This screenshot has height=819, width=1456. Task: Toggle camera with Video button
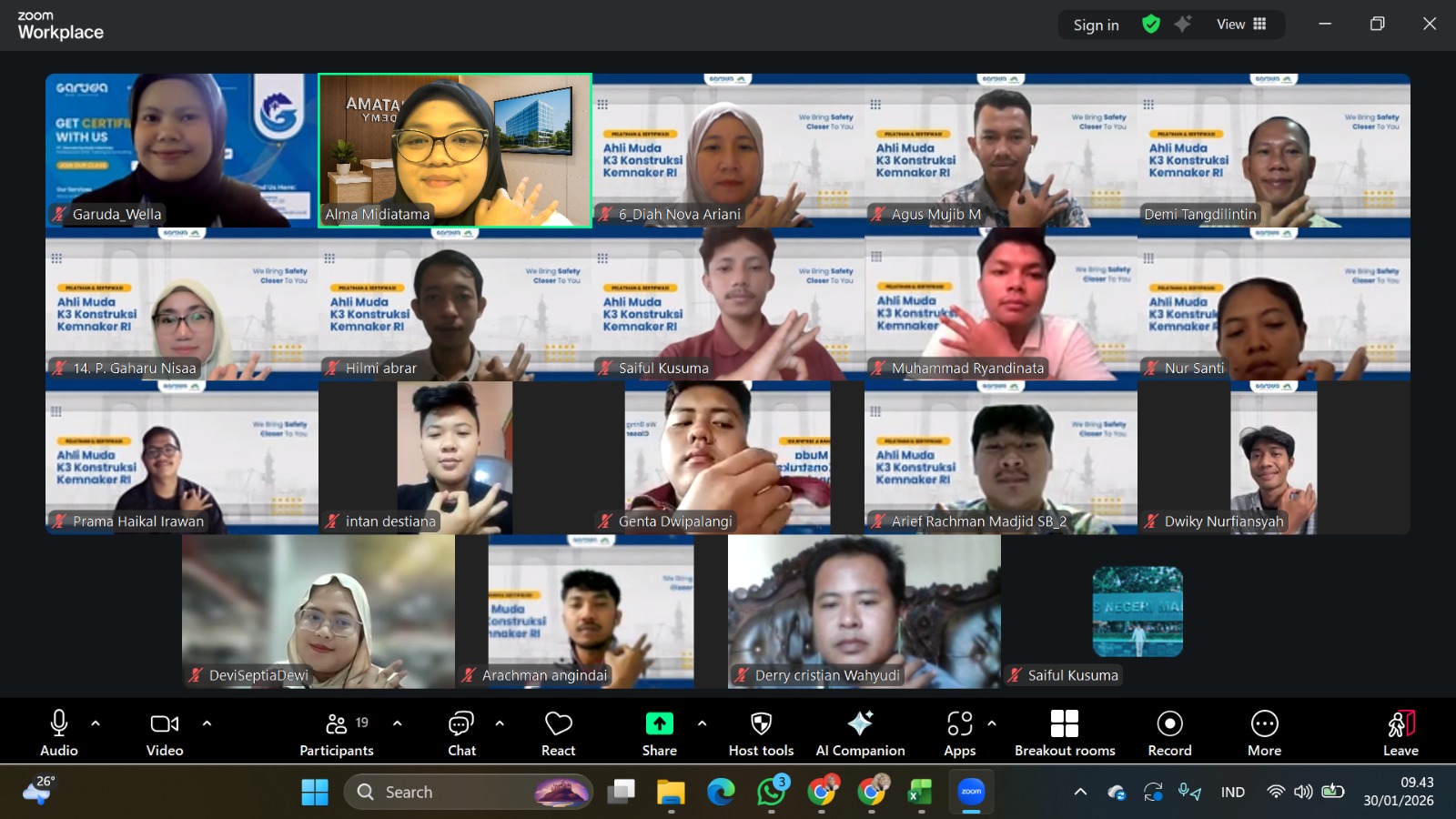tap(165, 733)
